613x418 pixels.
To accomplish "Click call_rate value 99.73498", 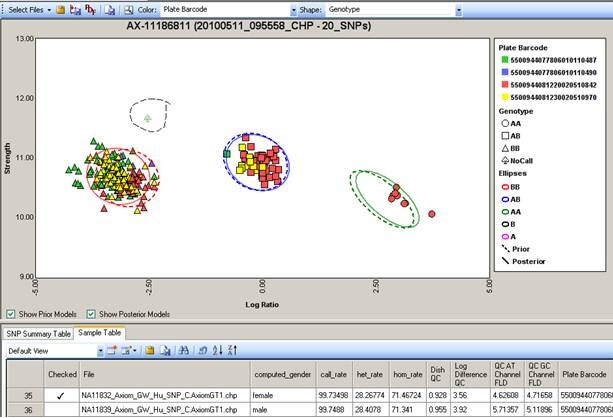I will [x=333, y=395].
